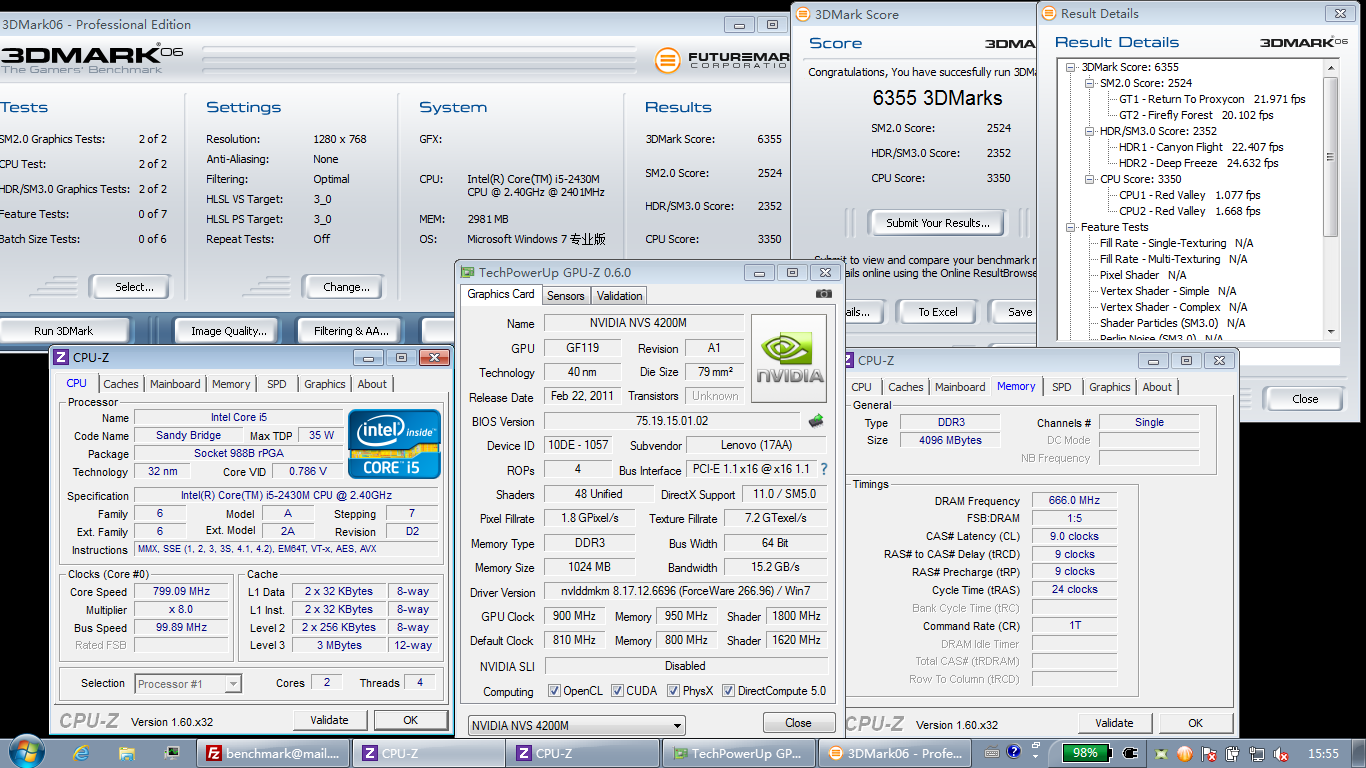Open Windows Explorer folder icon on taskbar
1366x768 pixels.
(127, 753)
